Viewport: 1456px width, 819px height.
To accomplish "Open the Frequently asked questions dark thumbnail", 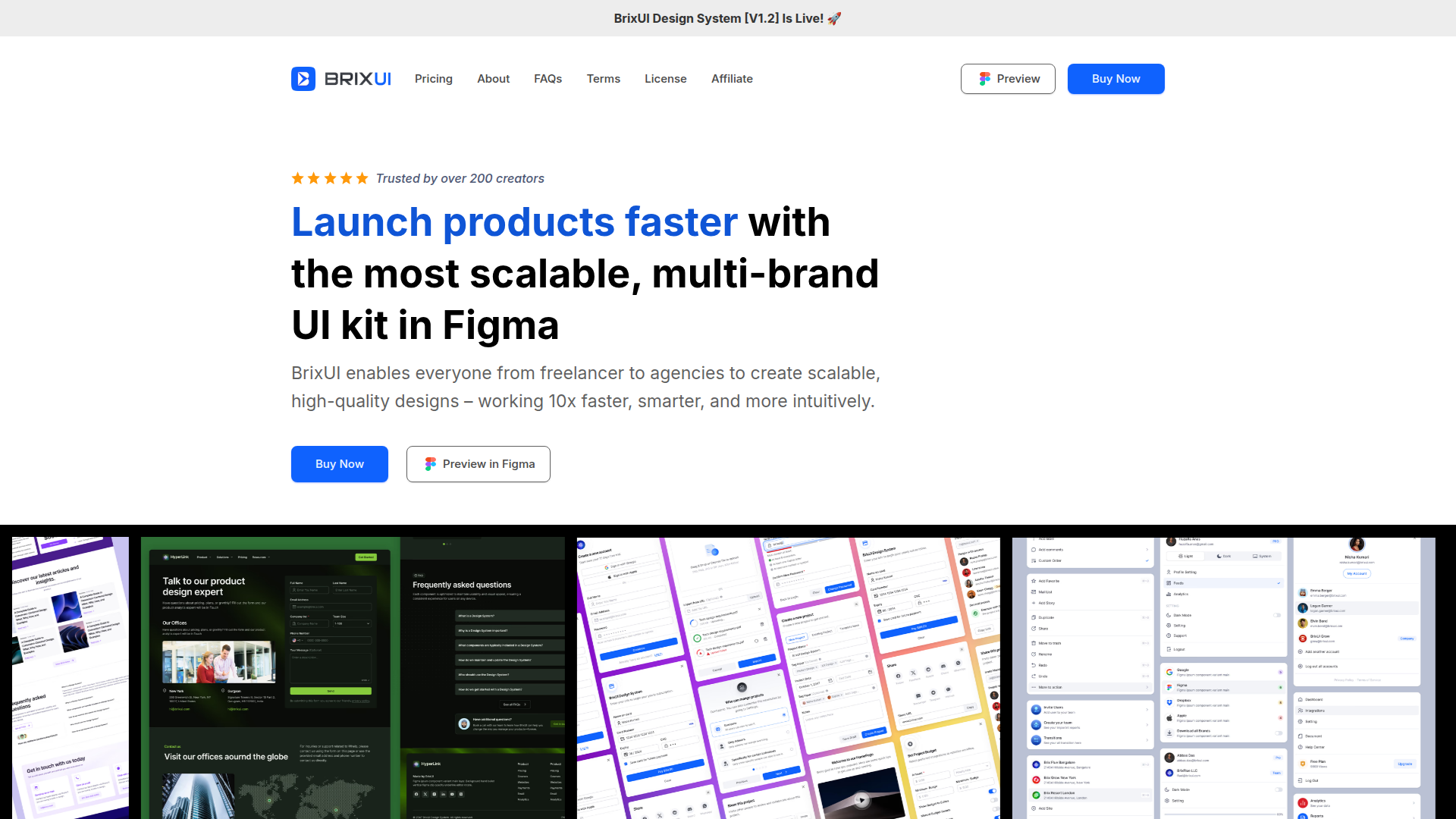I will 483,678.
